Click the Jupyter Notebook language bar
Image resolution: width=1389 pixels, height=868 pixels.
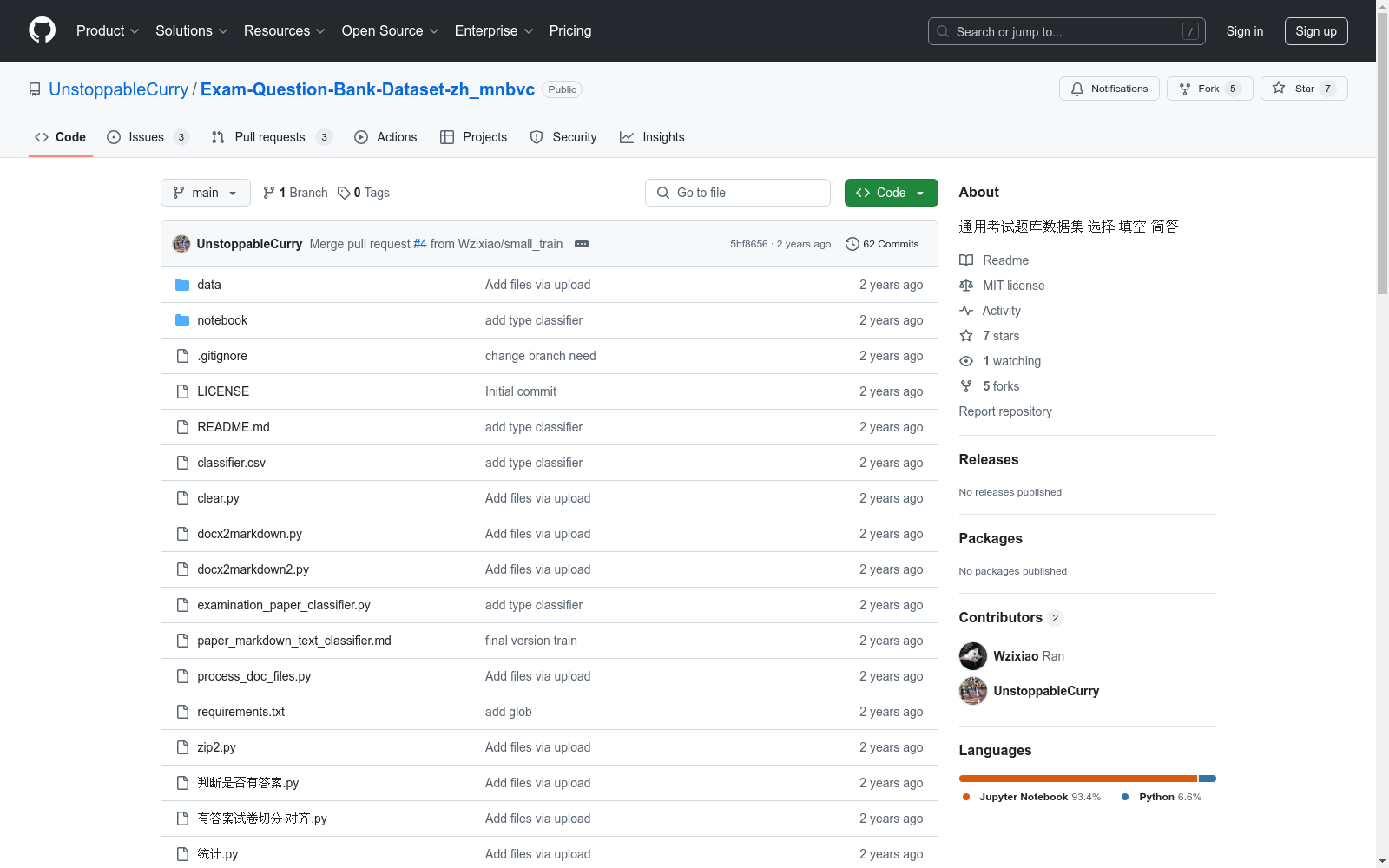pyautogui.click(x=1078, y=779)
